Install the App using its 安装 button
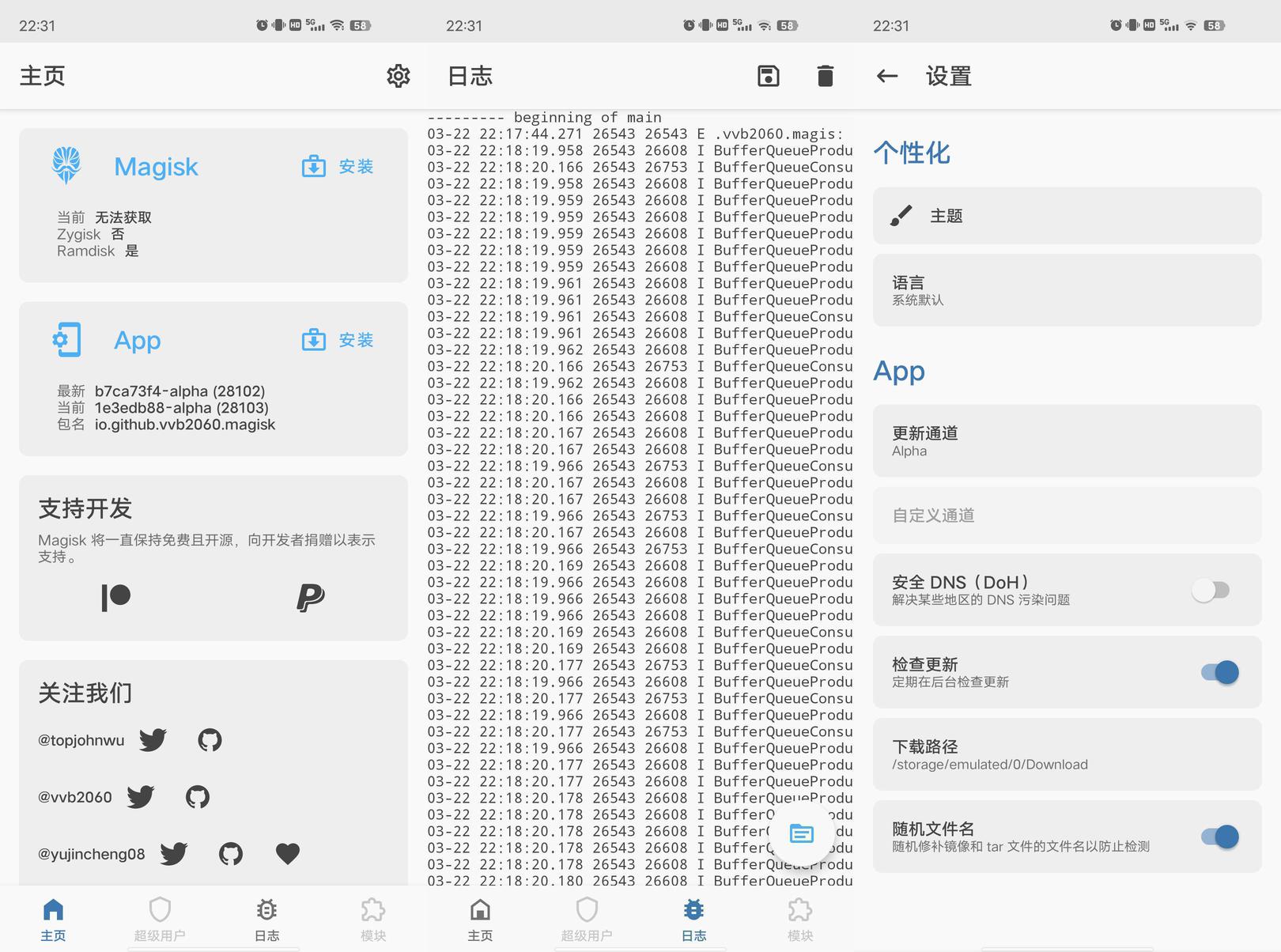Screen dimensions: 1281x952 (x=338, y=340)
